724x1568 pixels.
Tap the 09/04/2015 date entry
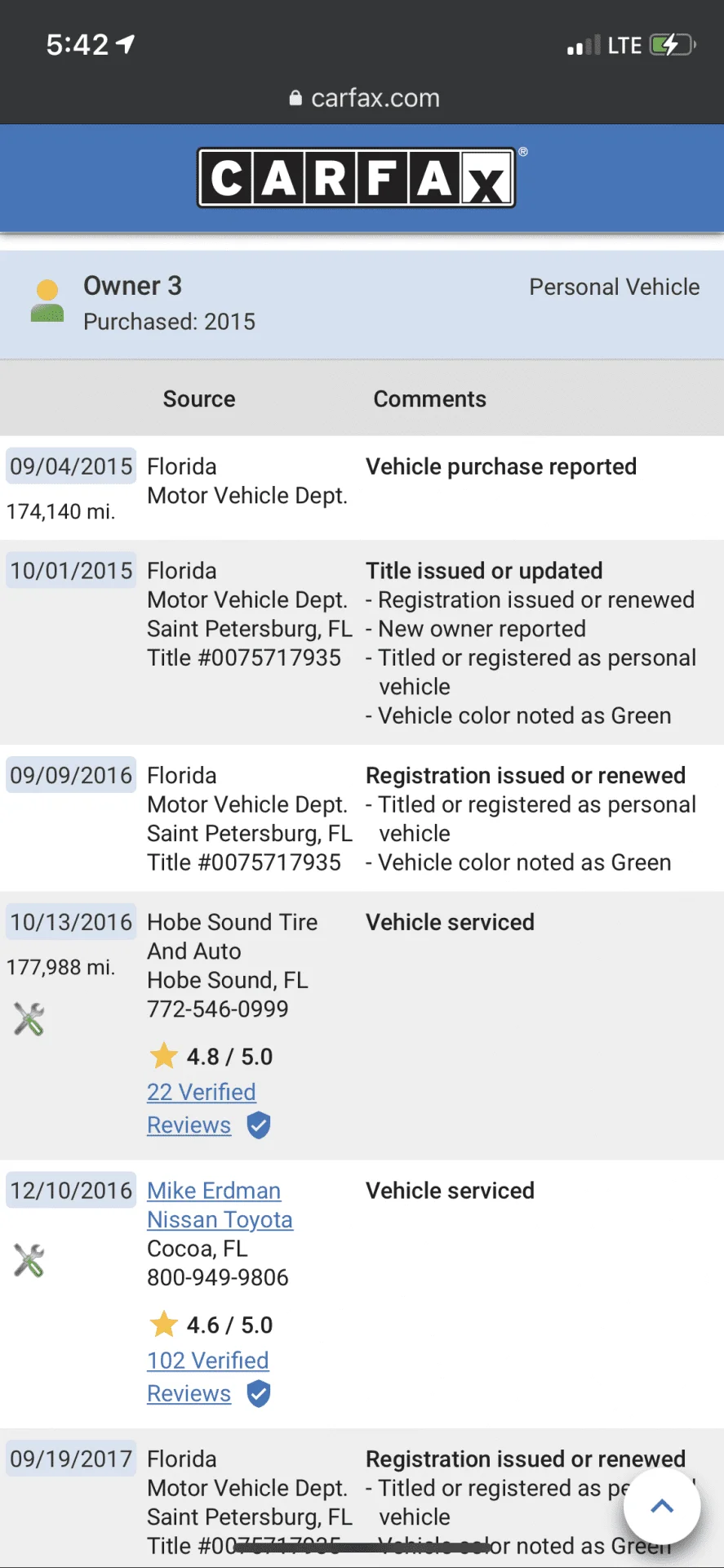click(71, 466)
